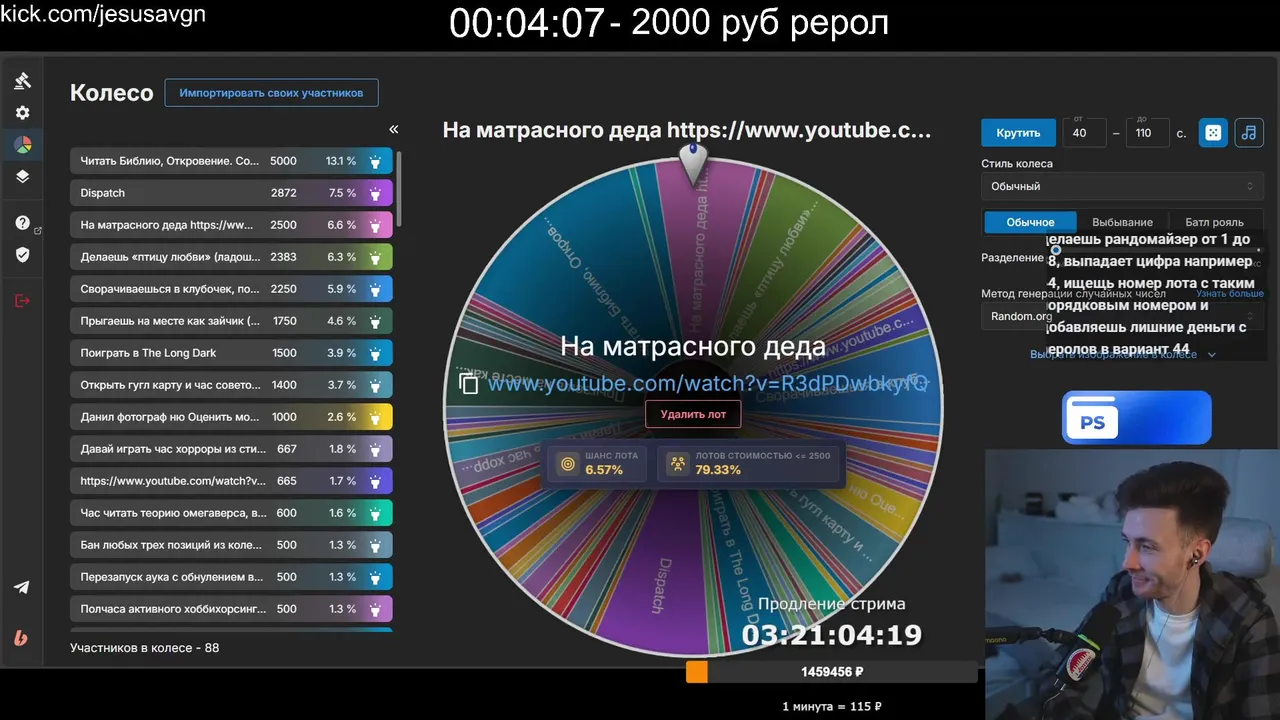The height and width of the screenshot is (720, 1280).
Task: Highlight the Dispatch lot with its spotlight icon
Action: (x=375, y=193)
